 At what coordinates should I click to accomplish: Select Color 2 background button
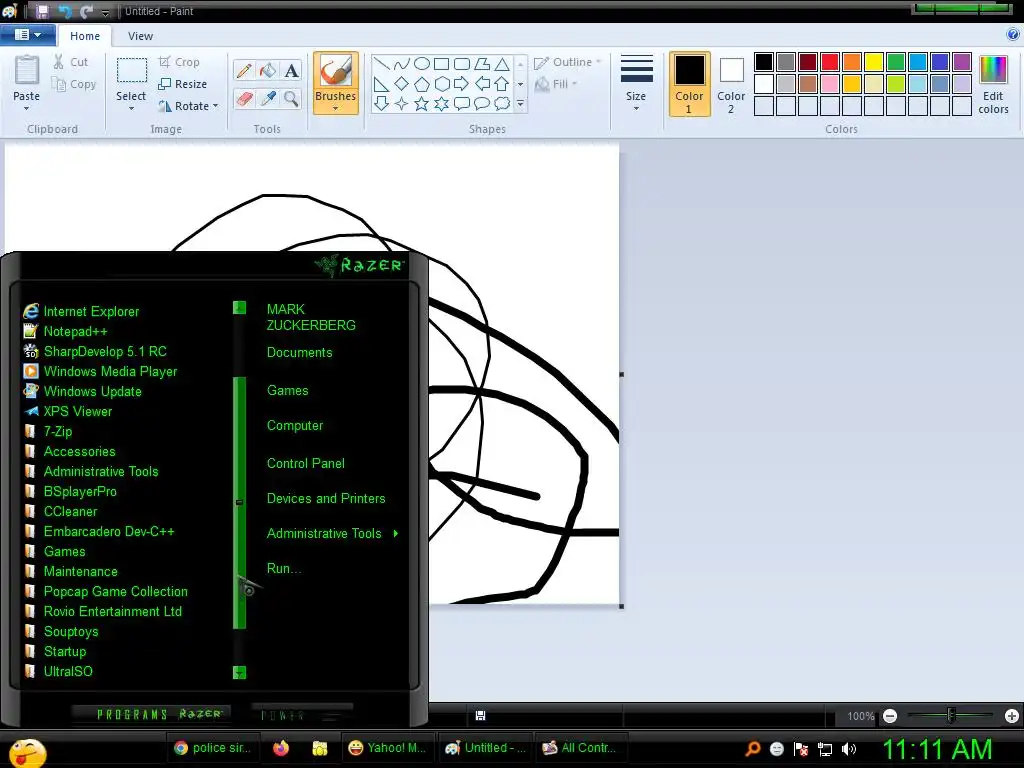tap(731, 84)
